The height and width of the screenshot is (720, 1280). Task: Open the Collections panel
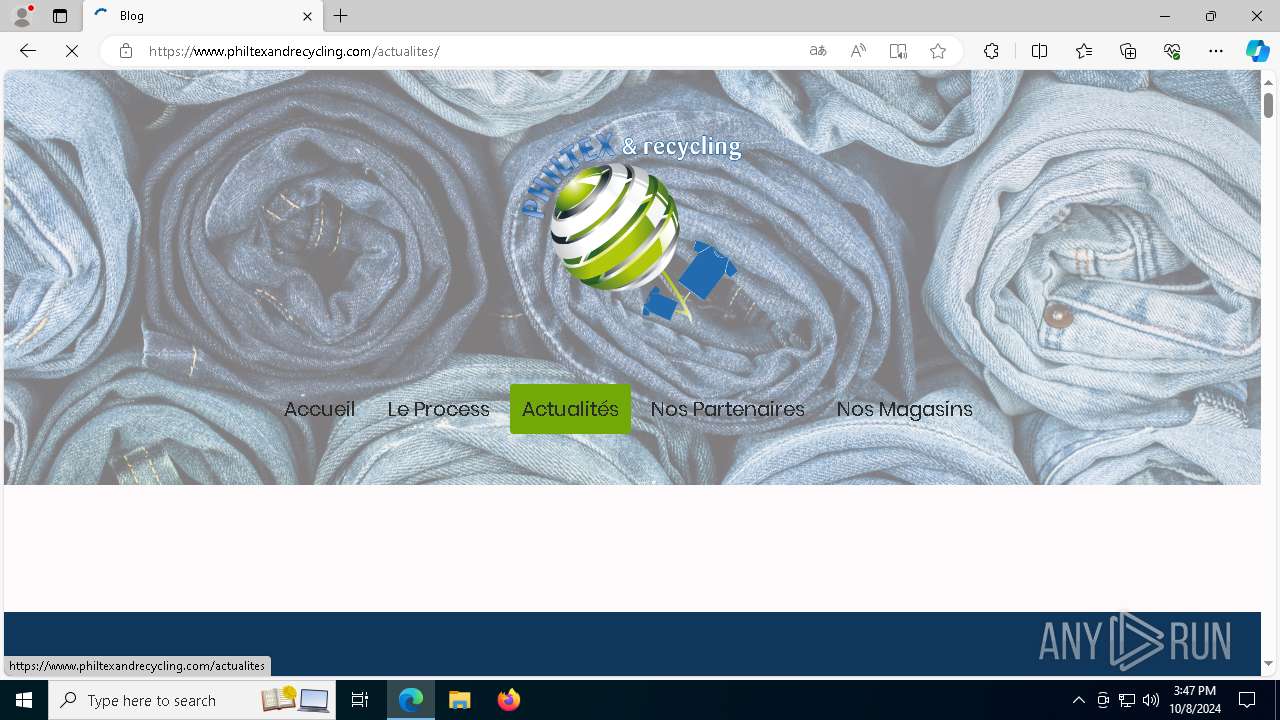[1128, 51]
